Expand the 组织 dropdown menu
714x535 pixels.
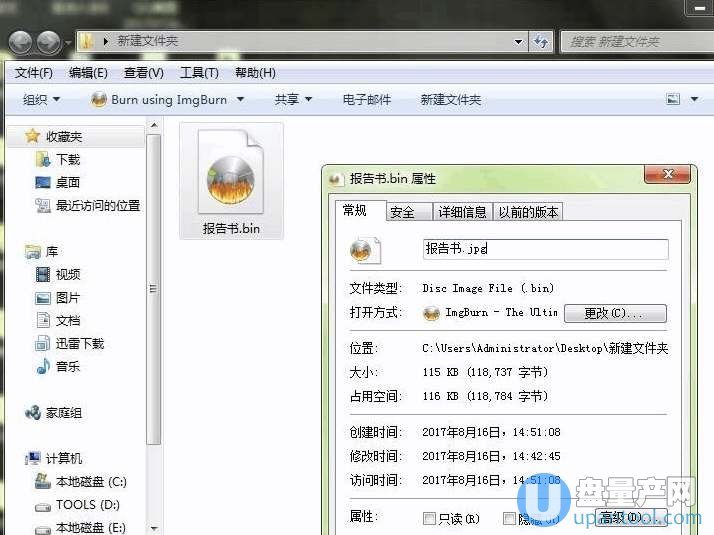41,99
